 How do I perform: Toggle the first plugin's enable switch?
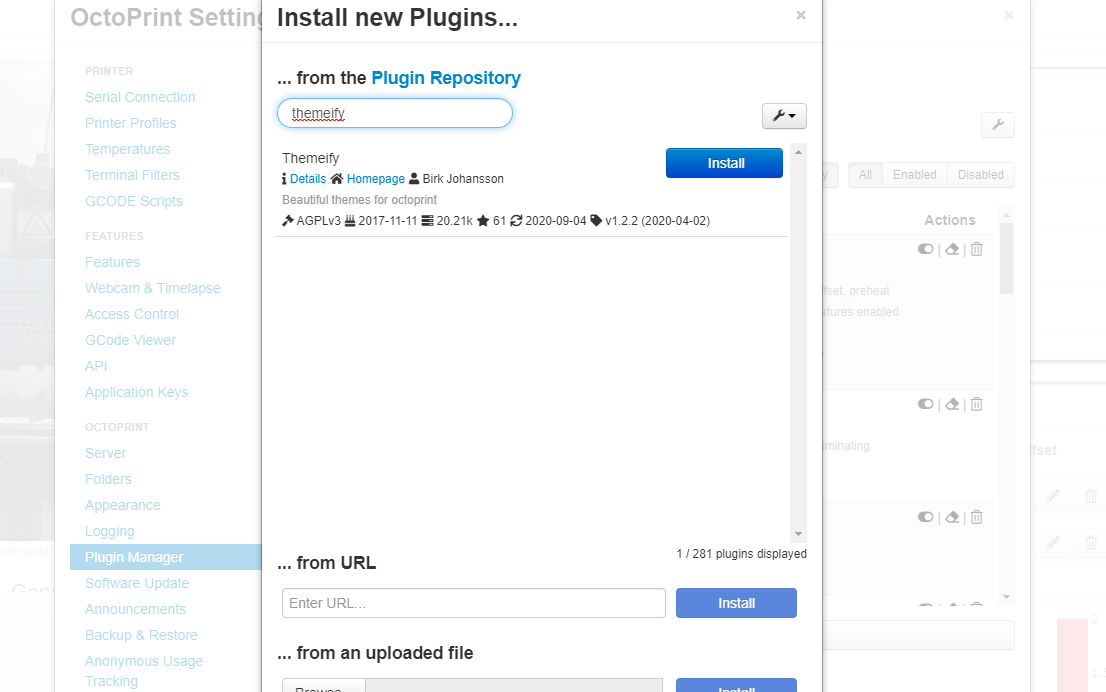click(x=925, y=249)
